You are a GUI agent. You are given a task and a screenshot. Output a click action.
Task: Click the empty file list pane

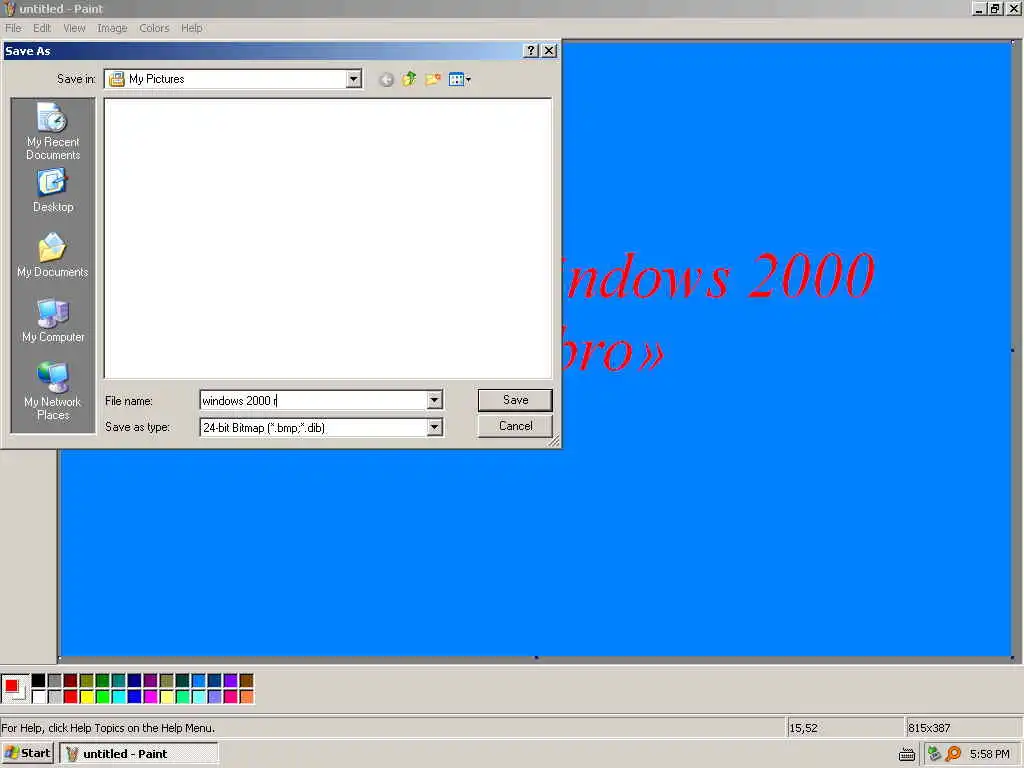[x=328, y=238]
